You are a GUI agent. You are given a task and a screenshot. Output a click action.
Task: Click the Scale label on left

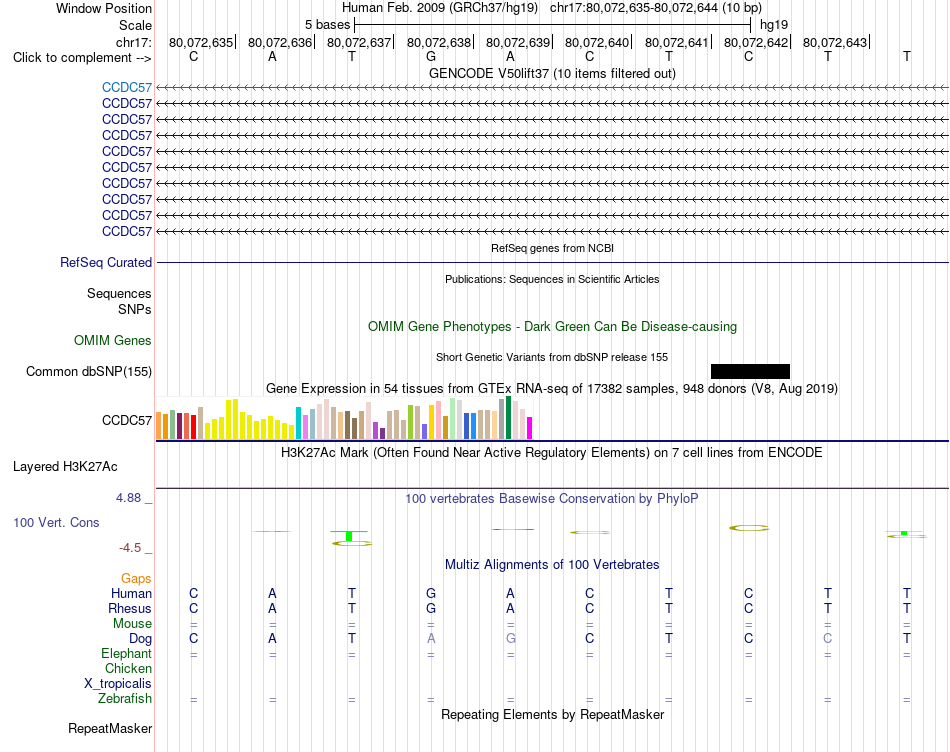(x=136, y=25)
